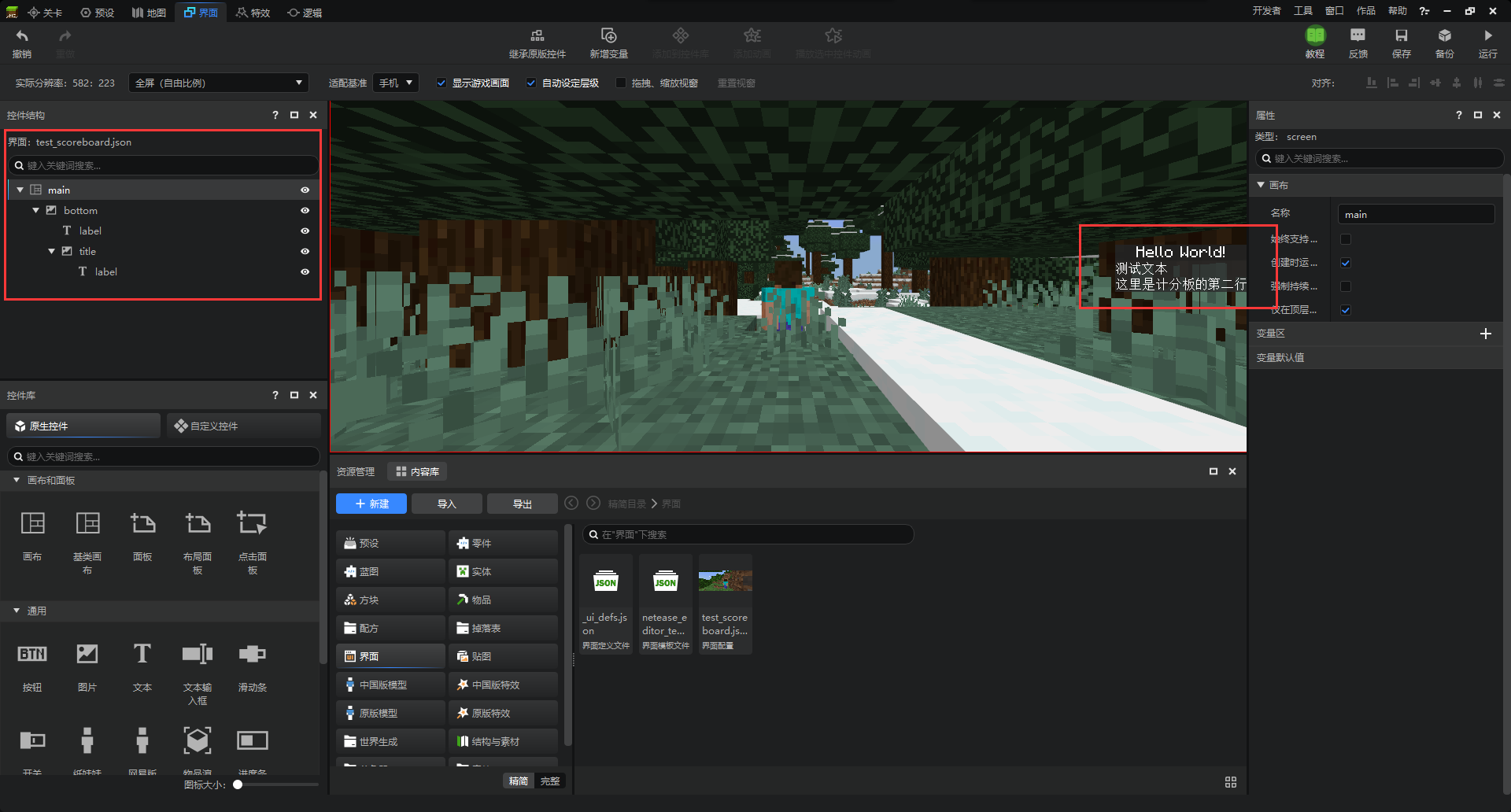Switch to 自定义控件 library button
Screen dimensions: 1511x812
click(244, 426)
